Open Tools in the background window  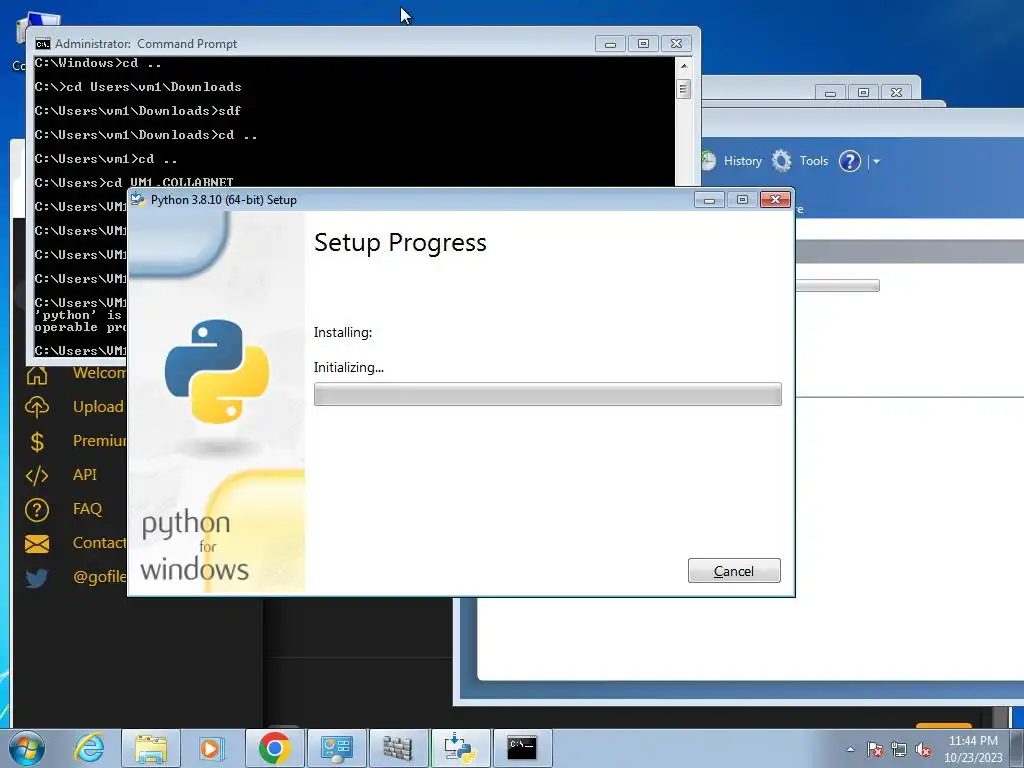click(814, 161)
